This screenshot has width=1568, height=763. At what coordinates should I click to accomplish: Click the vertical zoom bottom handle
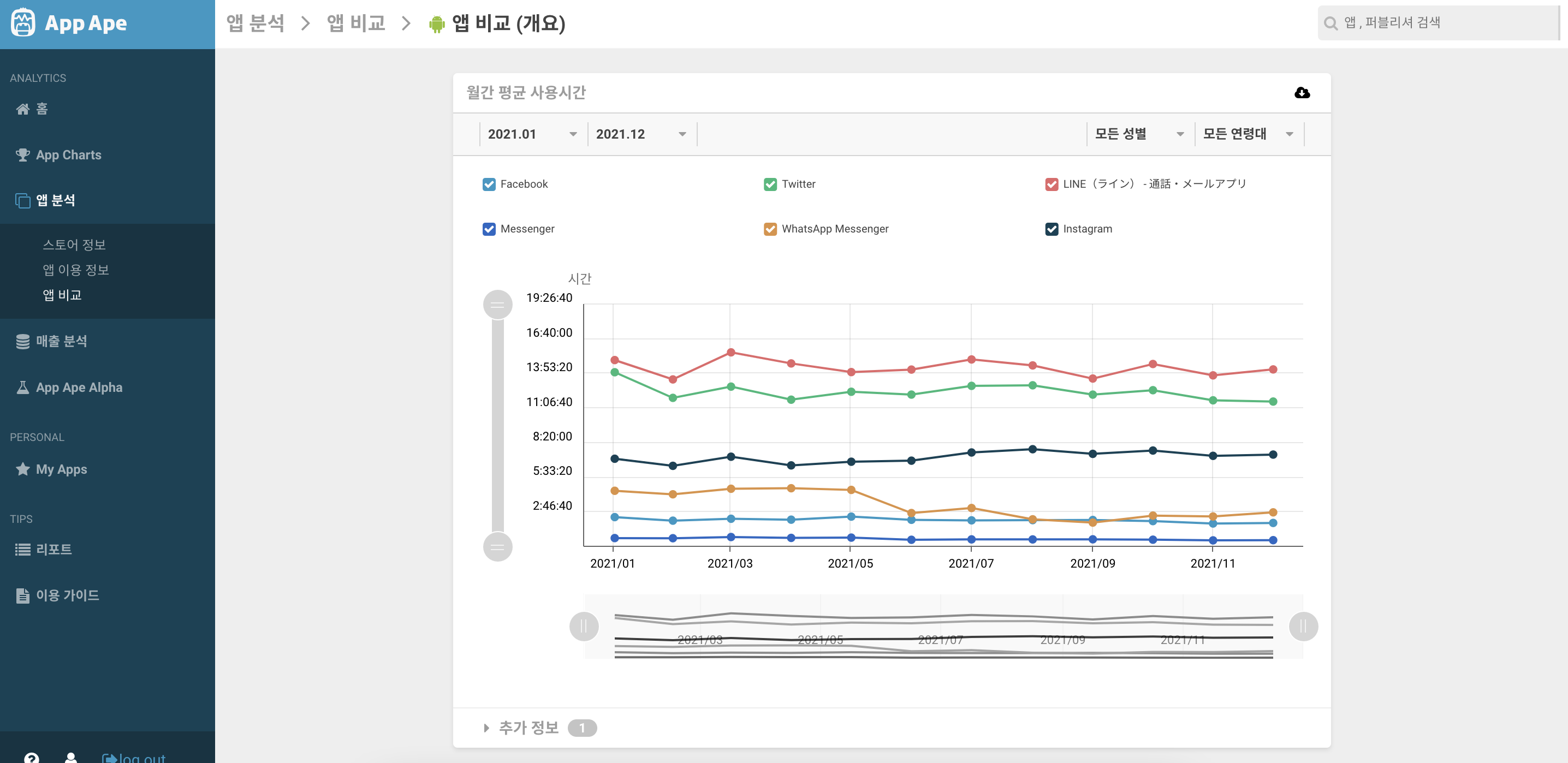click(497, 546)
